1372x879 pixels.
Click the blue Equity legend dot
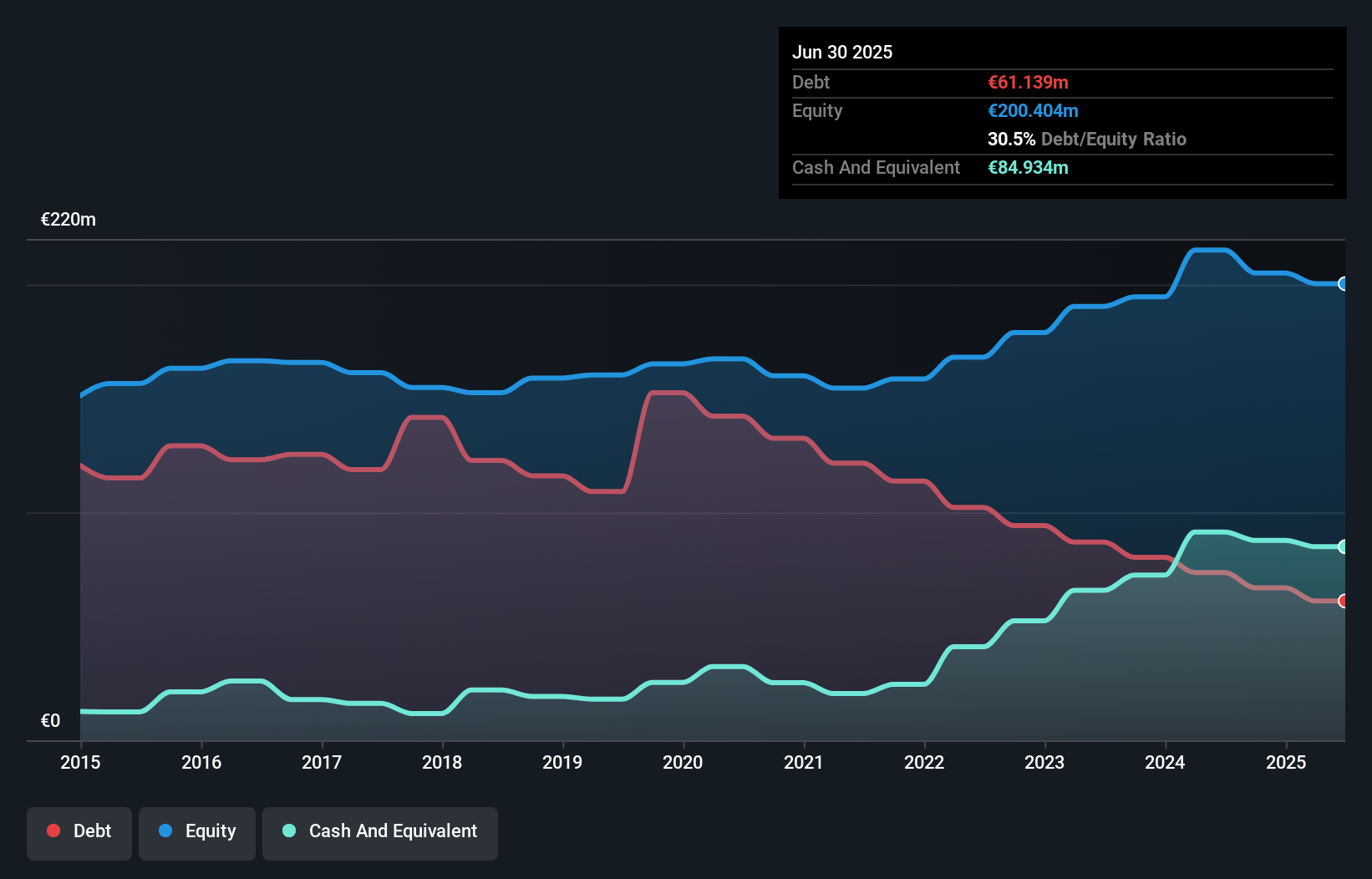165,831
